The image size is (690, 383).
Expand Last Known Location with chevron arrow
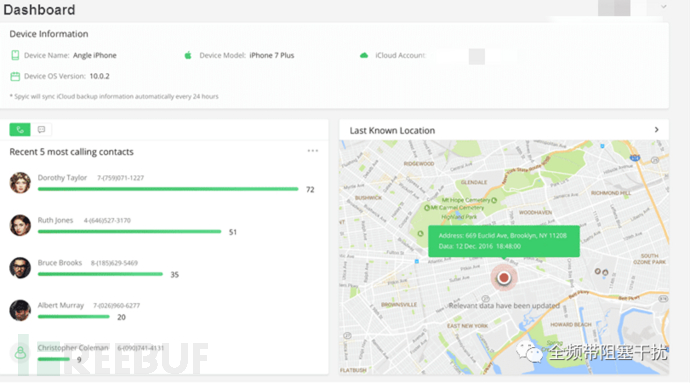(656, 130)
